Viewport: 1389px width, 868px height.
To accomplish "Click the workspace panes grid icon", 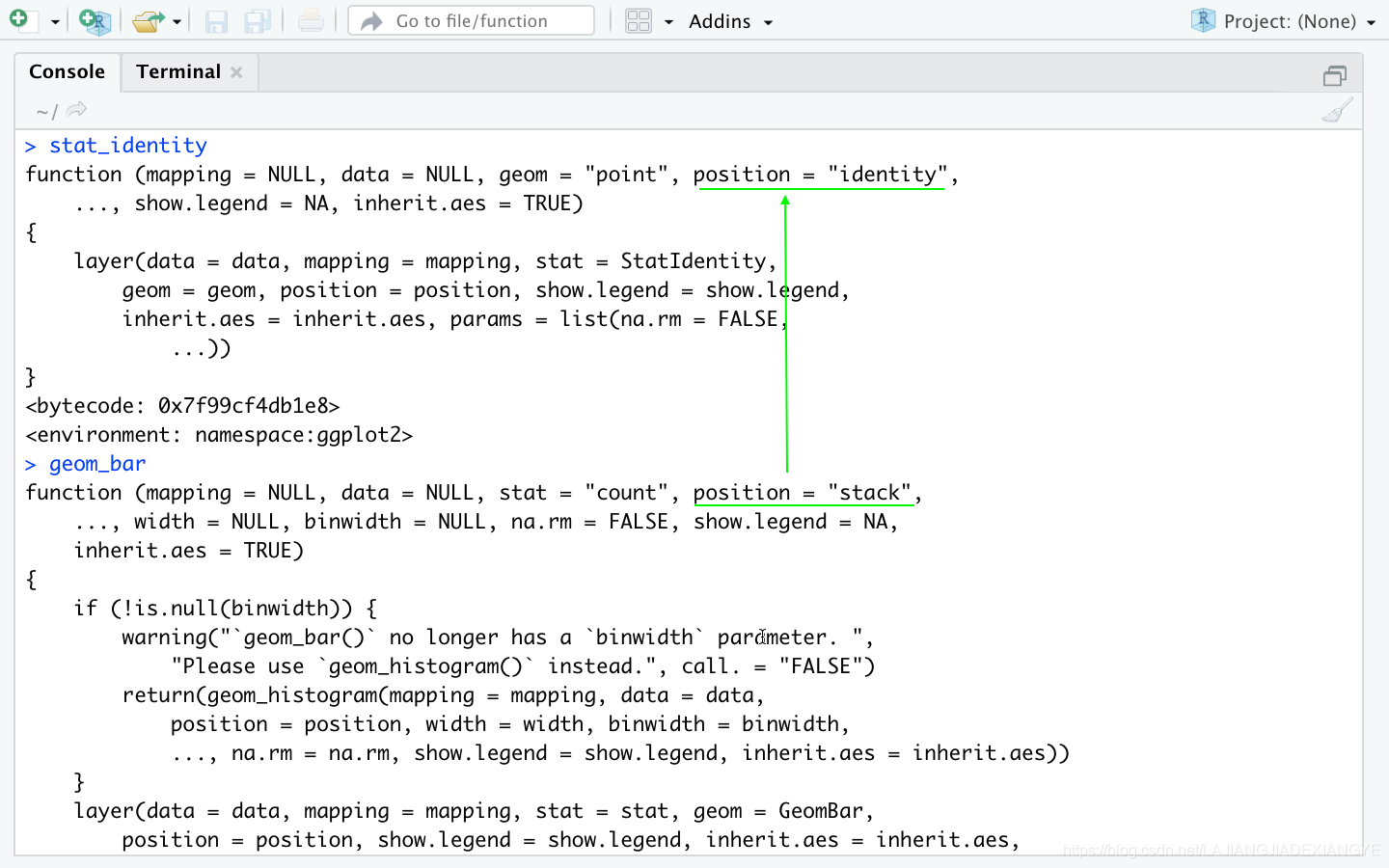I will [639, 20].
